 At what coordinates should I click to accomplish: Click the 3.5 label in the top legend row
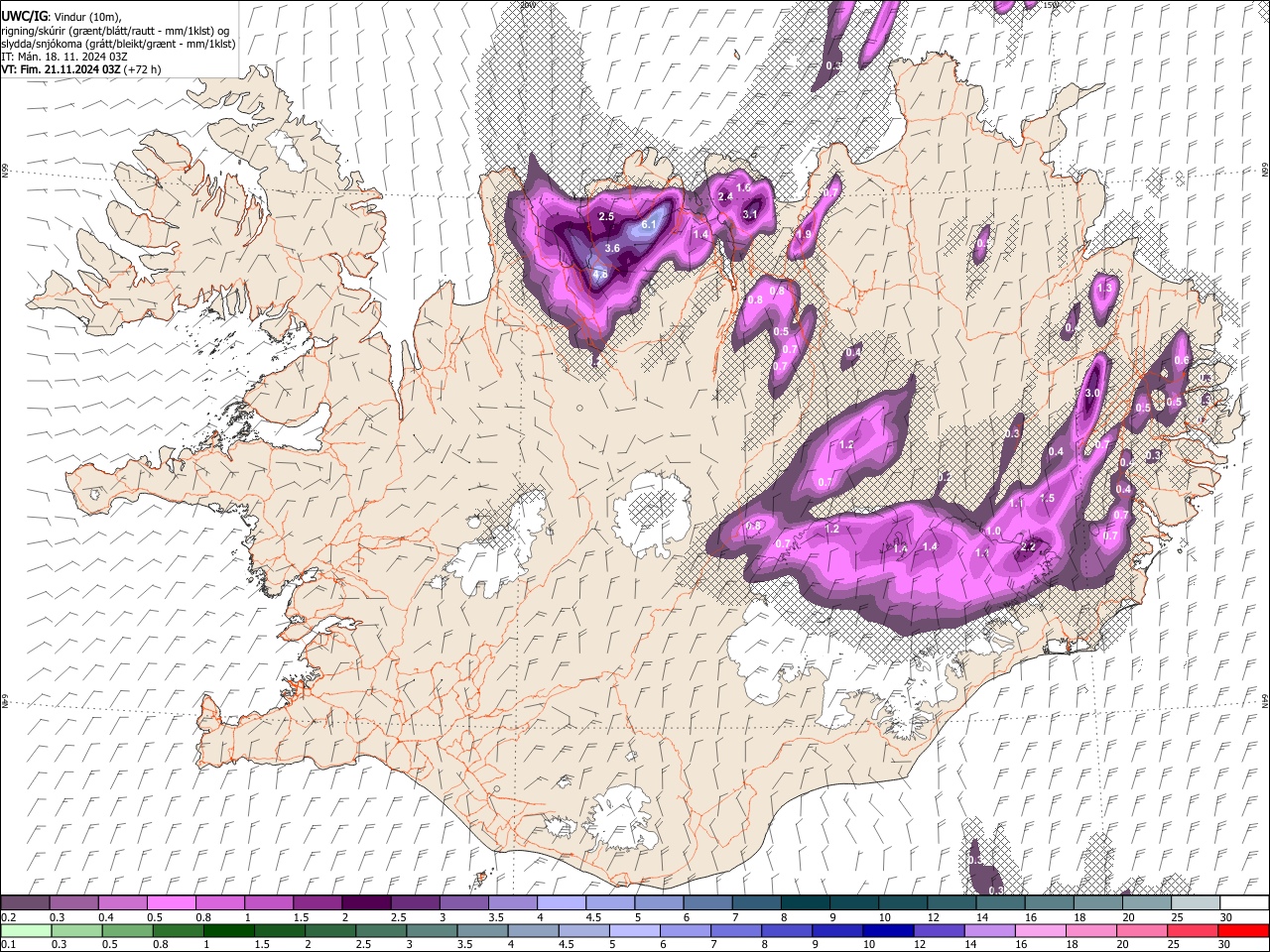pyautogui.click(x=496, y=917)
